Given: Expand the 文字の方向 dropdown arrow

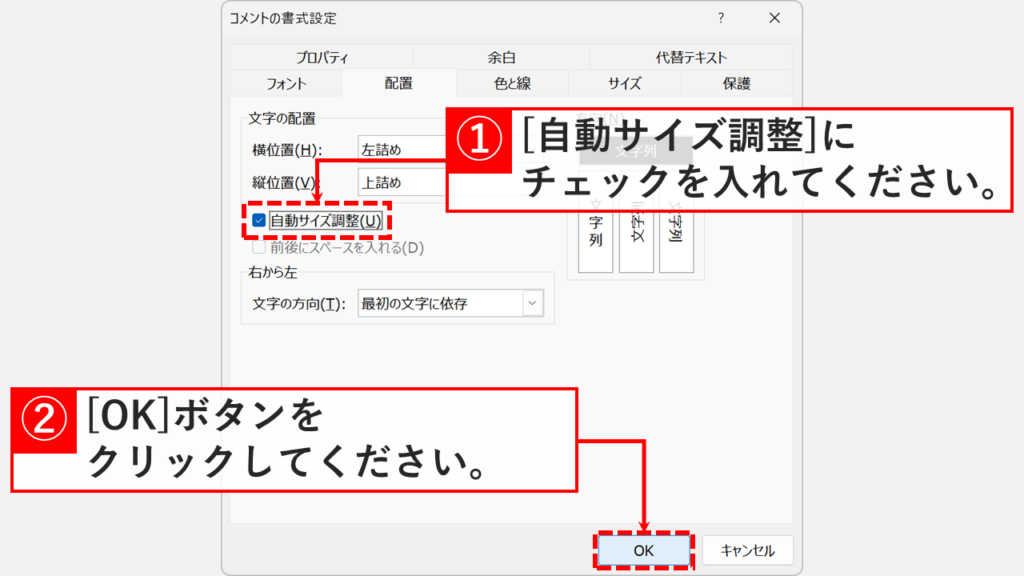Looking at the screenshot, I should click(532, 303).
